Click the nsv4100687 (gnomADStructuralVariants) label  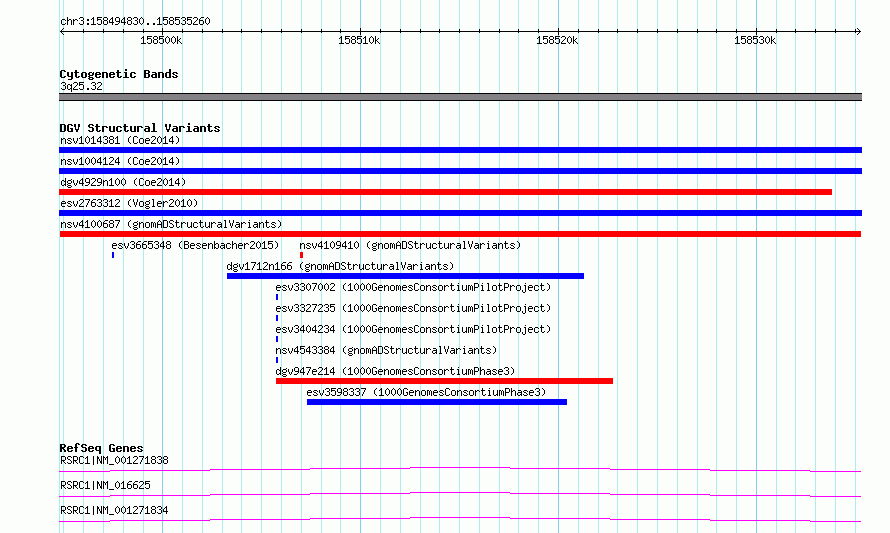[x=171, y=224]
